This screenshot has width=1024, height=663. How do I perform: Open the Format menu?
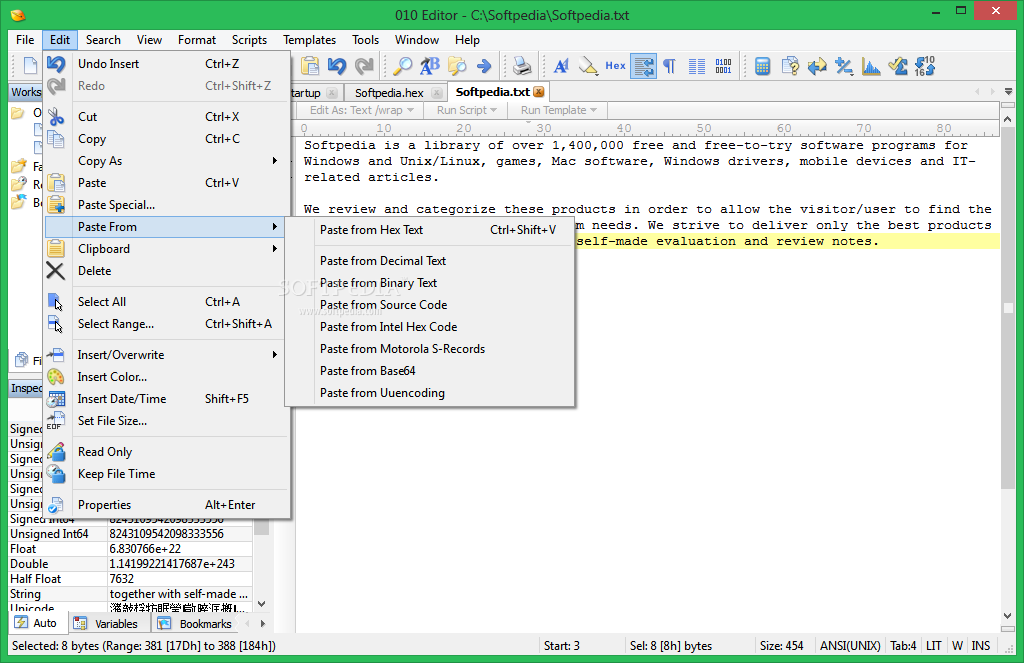pyautogui.click(x=197, y=40)
